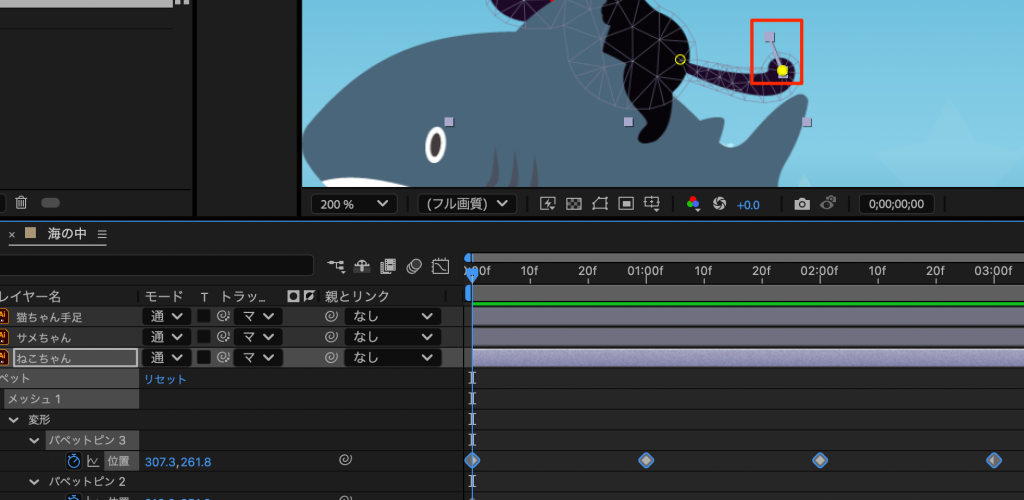
Task: Click the reset exposure icon
Action: pos(718,204)
